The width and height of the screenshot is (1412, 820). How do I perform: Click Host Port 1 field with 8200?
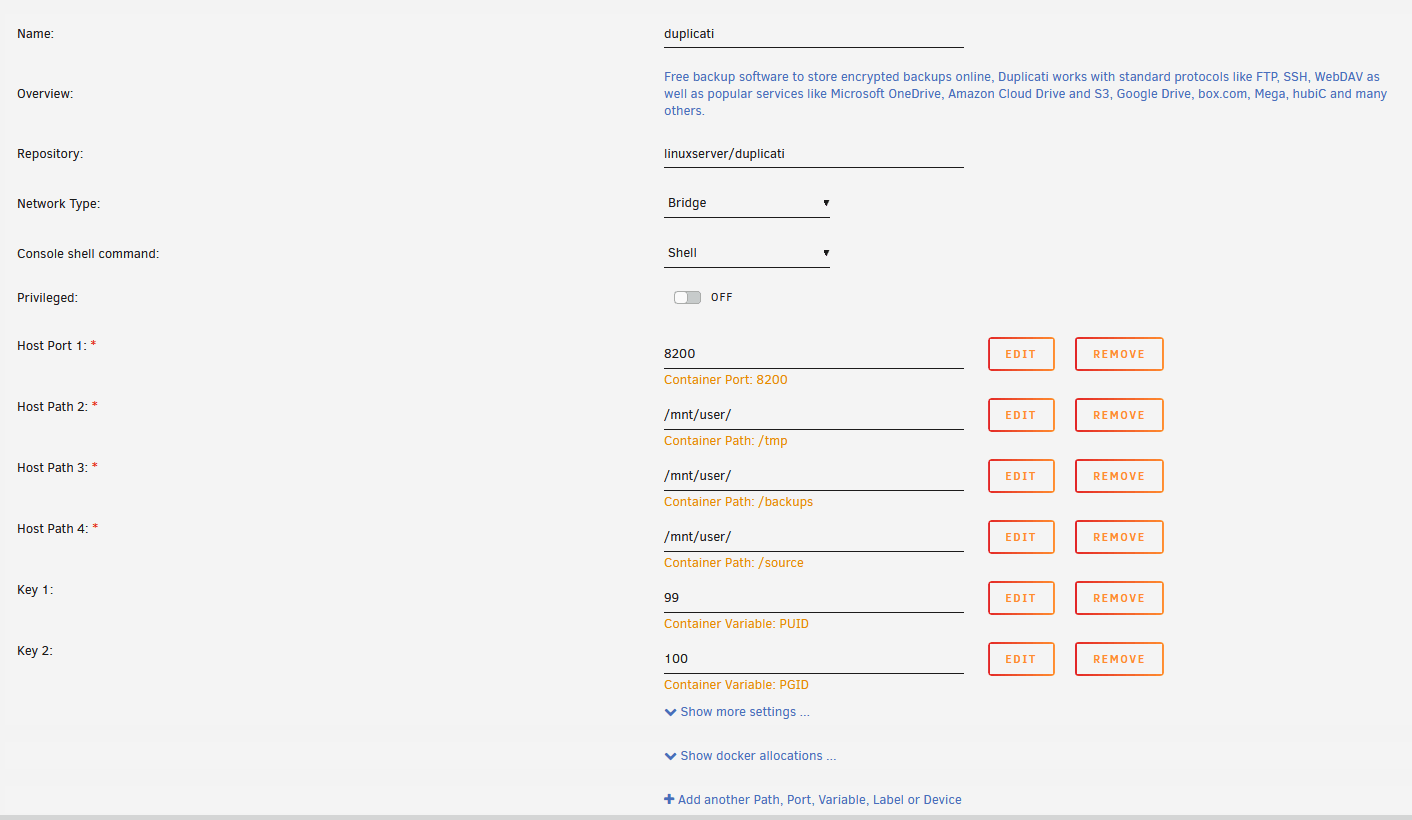click(x=814, y=354)
